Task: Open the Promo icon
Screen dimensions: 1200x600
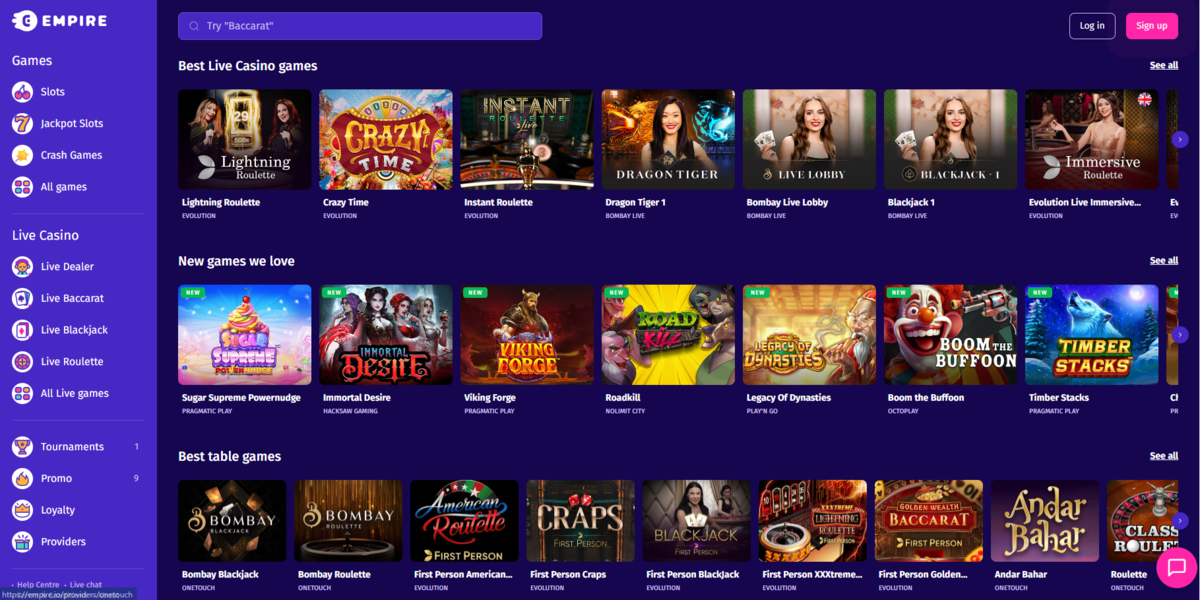Action: [22, 478]
